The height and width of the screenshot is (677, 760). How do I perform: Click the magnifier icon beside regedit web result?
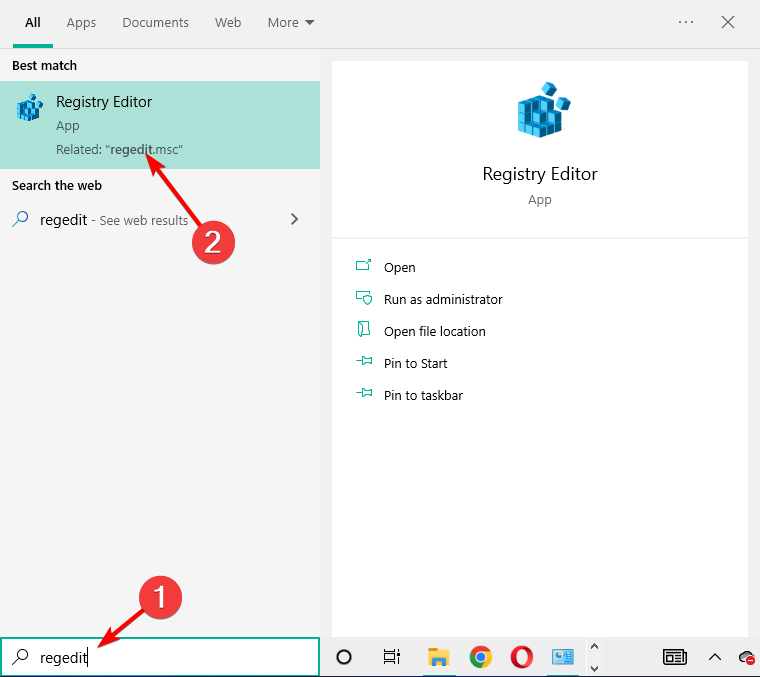(20, 219)
